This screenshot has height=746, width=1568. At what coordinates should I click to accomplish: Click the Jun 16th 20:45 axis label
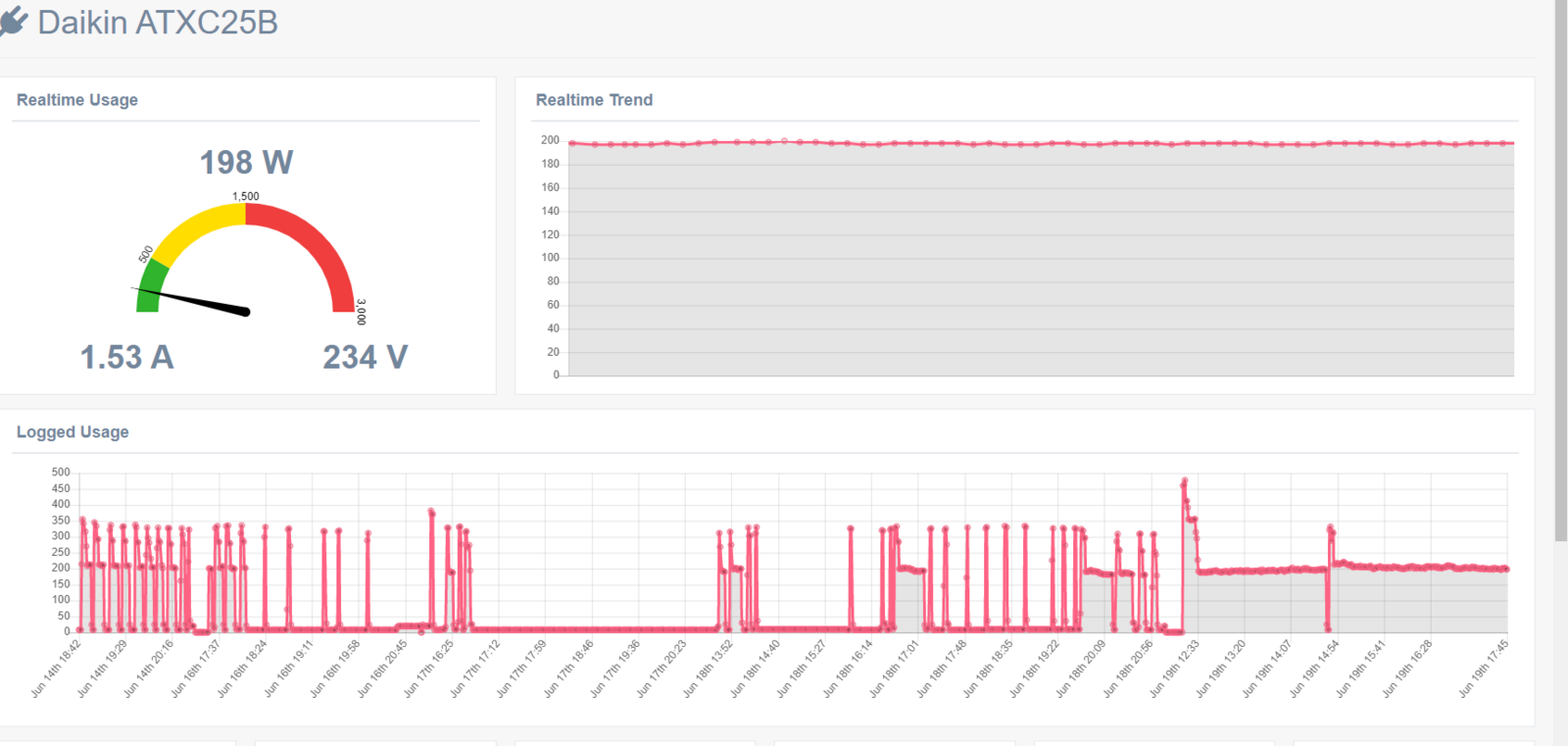pyautogui.click(x=382, y=668)
